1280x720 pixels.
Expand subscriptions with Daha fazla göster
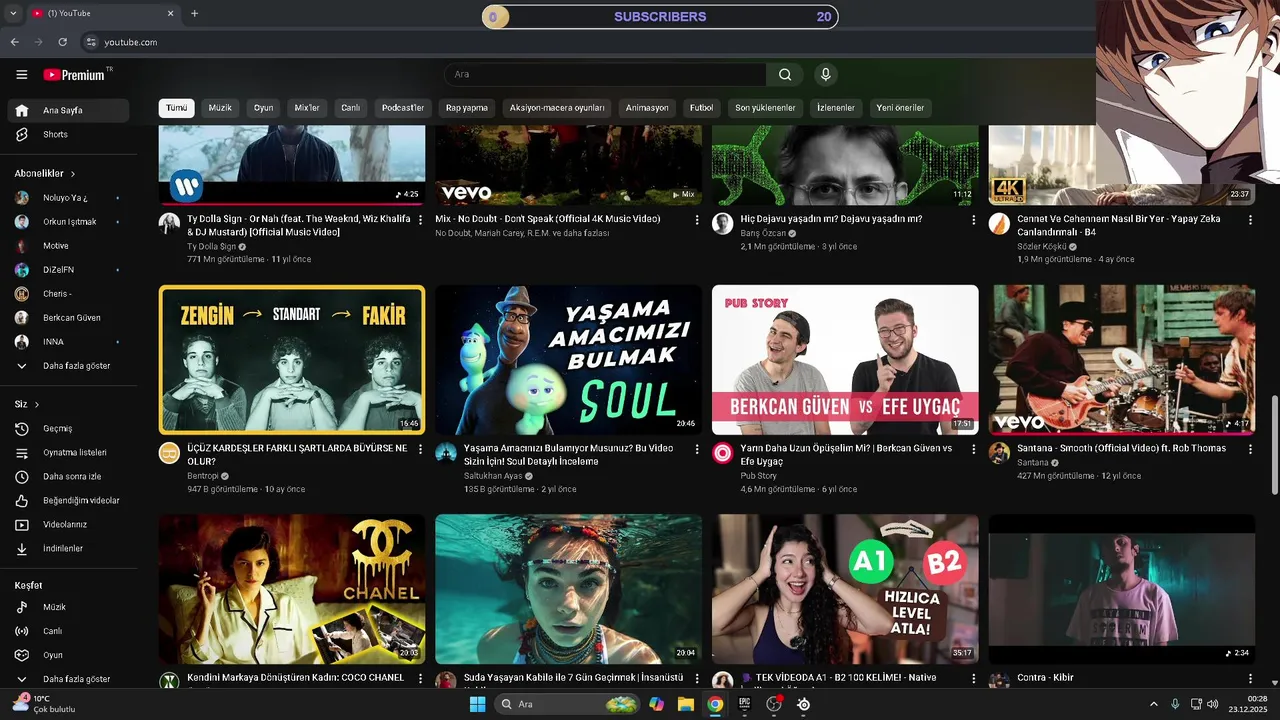point(68,366)
